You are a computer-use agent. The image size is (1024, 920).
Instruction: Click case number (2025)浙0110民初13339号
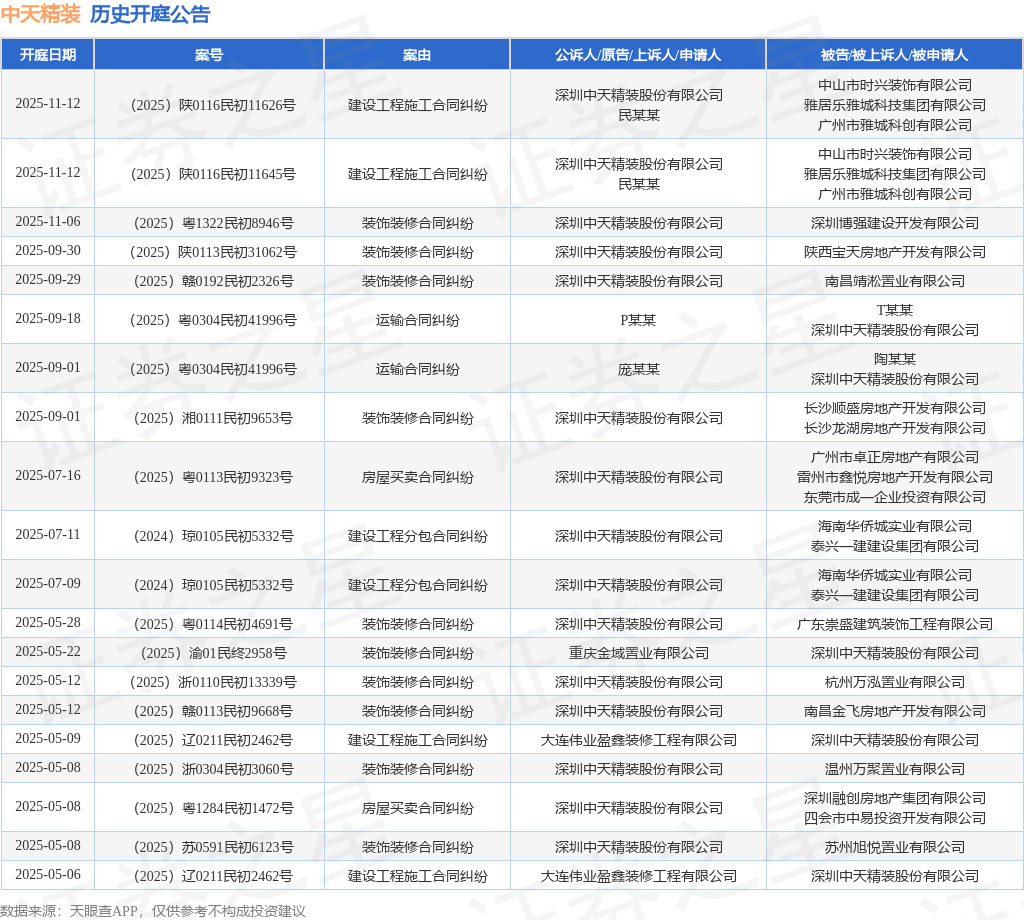[212, 682]
